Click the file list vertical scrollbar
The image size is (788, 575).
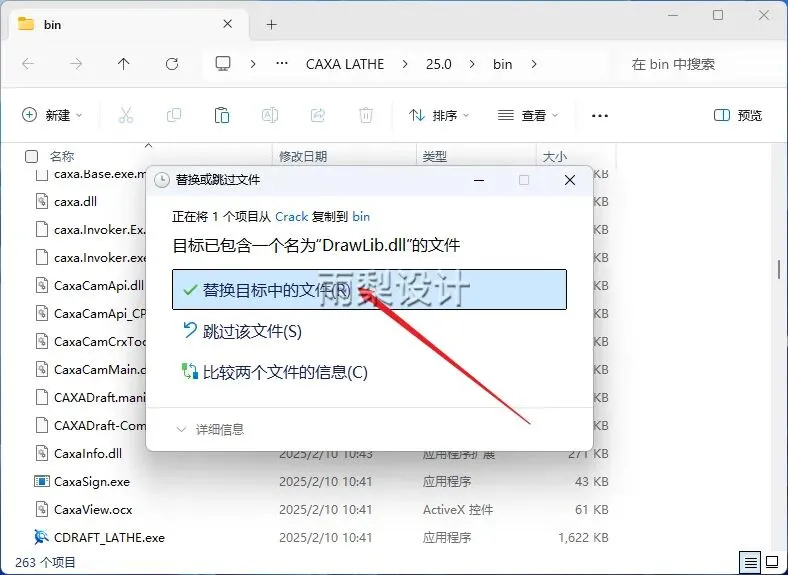click(779, 269)
